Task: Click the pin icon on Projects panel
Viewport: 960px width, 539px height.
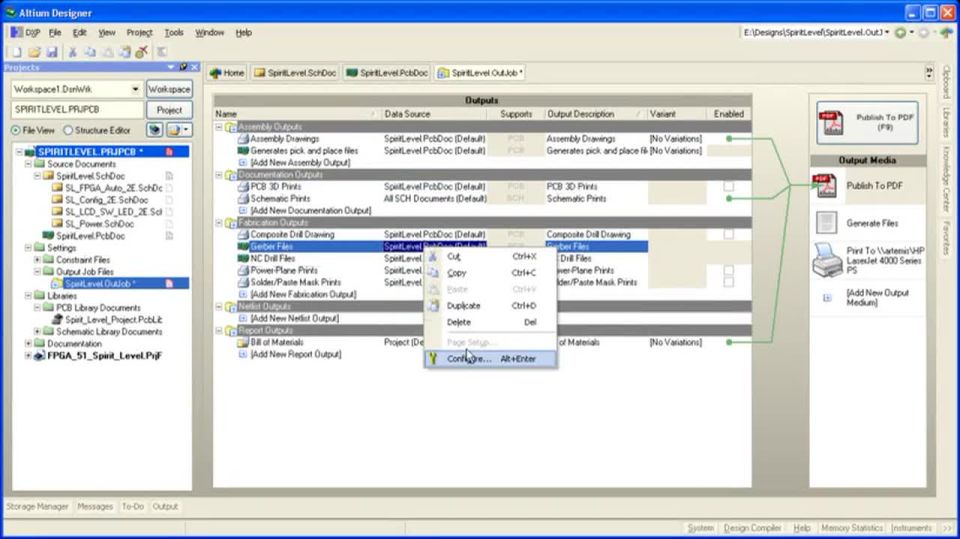Action: pyautogui.click(x=183, y=67)
